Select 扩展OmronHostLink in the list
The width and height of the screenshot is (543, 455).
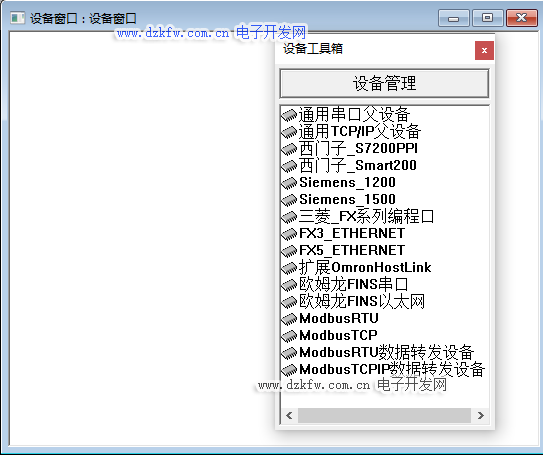365,267
